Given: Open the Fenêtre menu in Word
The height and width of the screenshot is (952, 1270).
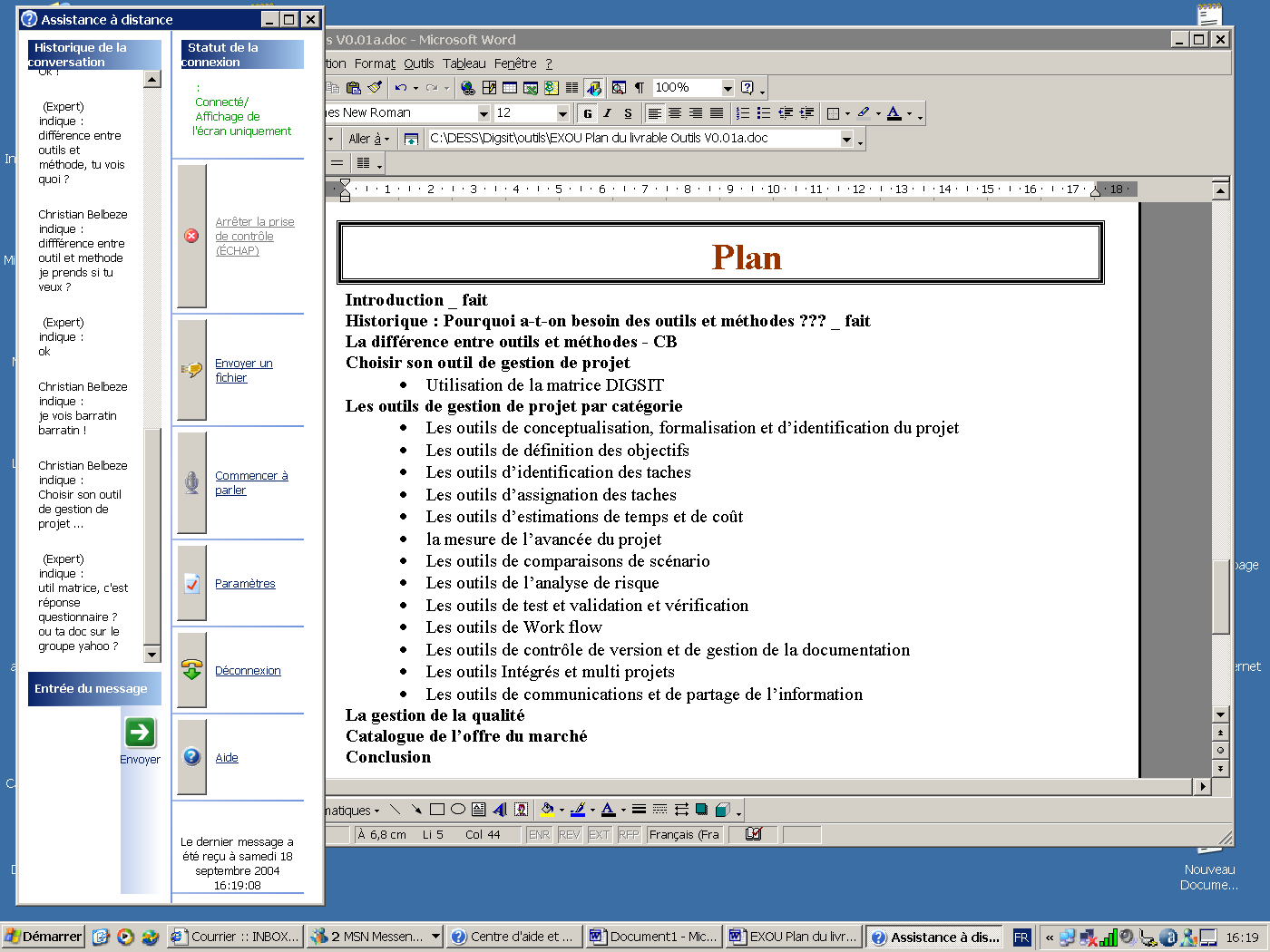Looking at the screenshot, I should pos(515,63).
